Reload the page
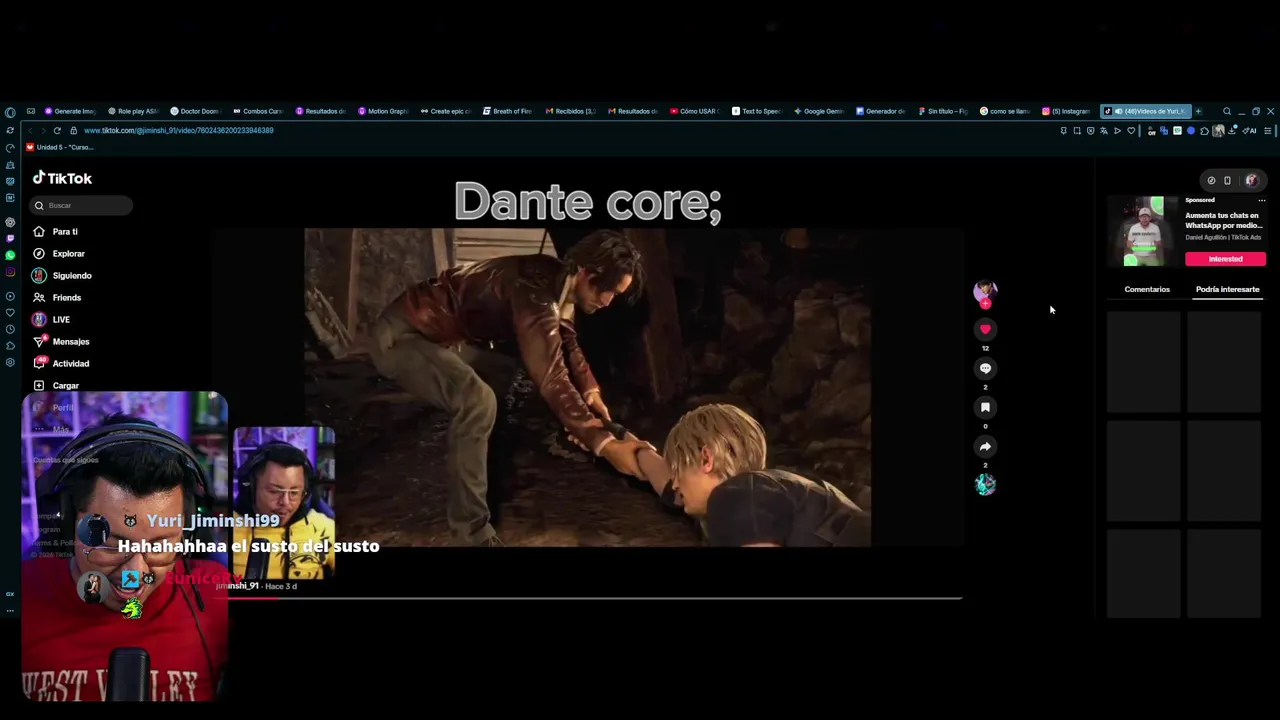Viewport: 1280px width, 720px height. click(57, 130)
